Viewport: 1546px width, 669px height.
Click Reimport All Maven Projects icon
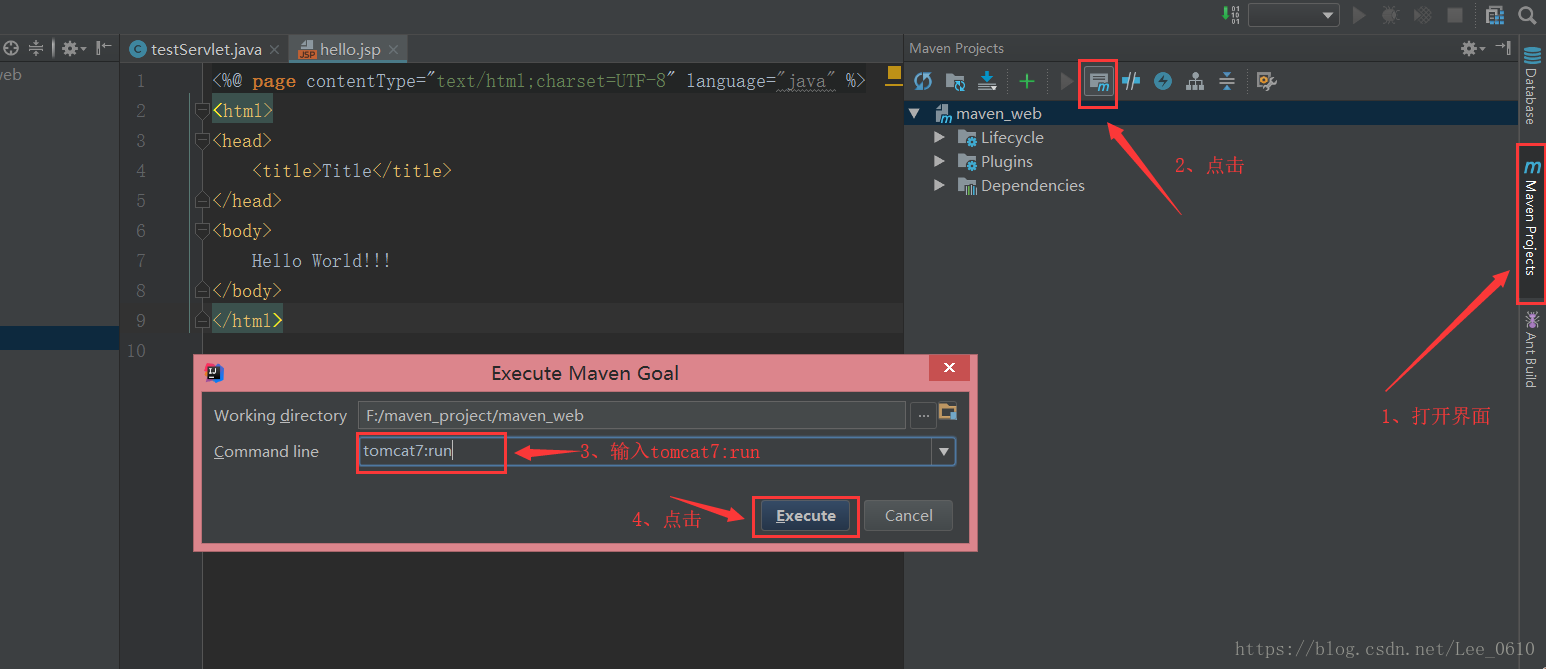pyautogui.click(x=923, y=81)
